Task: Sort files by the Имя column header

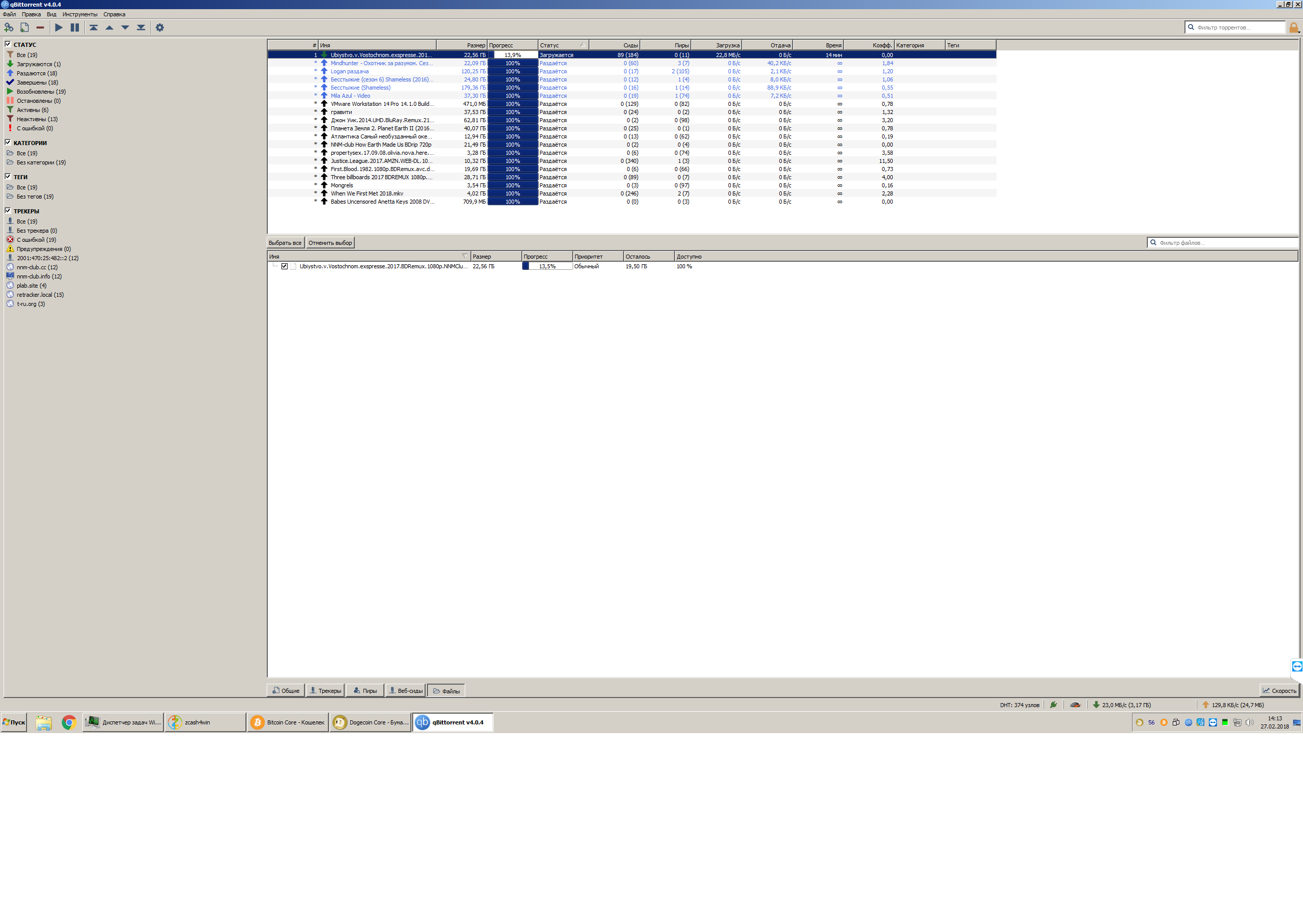Action: pos(364,257)
